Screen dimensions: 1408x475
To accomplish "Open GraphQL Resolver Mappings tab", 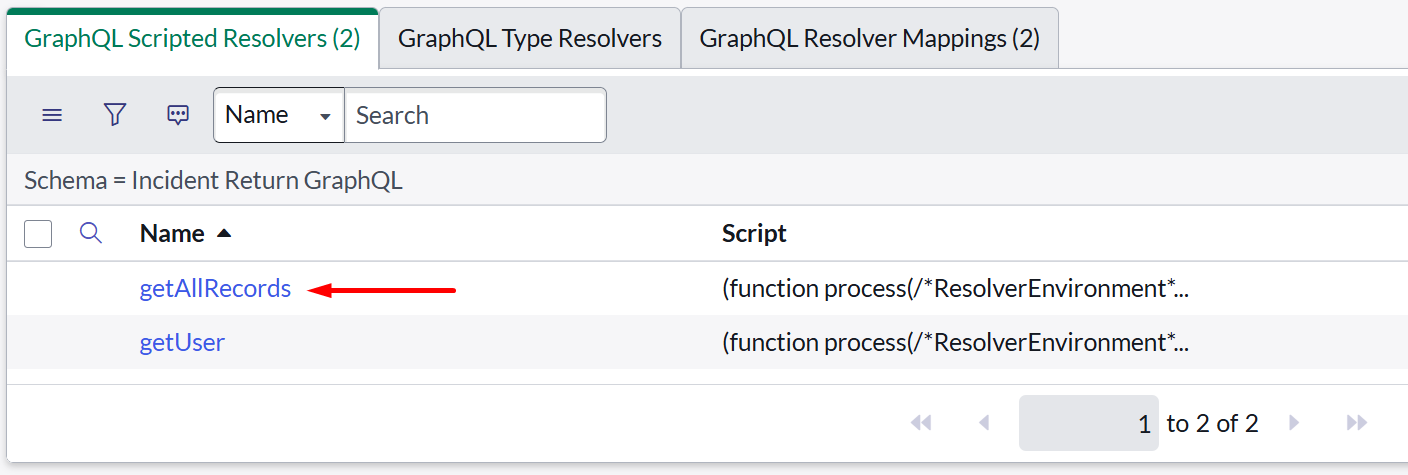I will [x=869, y=39].
